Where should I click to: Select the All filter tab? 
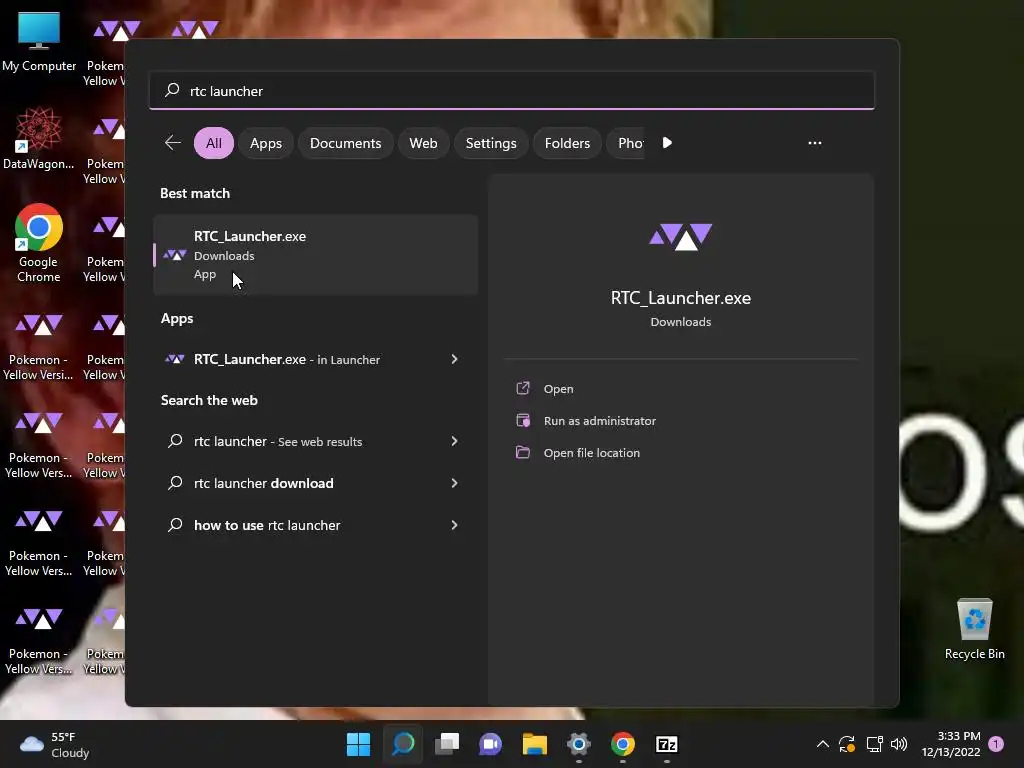point(214,143)
